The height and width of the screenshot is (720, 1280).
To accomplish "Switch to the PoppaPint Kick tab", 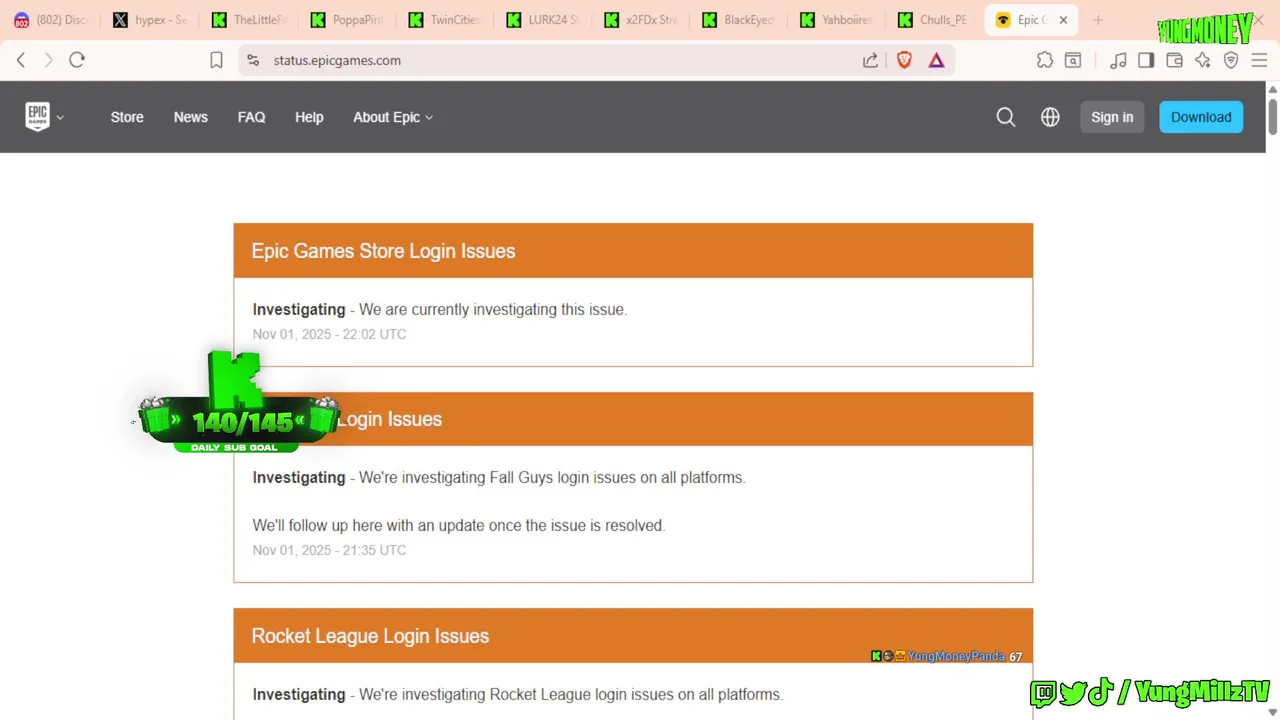I will (x=346, y=20).
